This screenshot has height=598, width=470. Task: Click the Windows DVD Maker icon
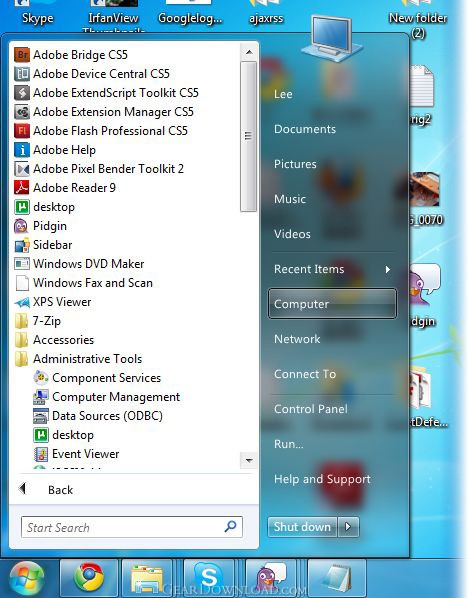(x=22, y=264)
